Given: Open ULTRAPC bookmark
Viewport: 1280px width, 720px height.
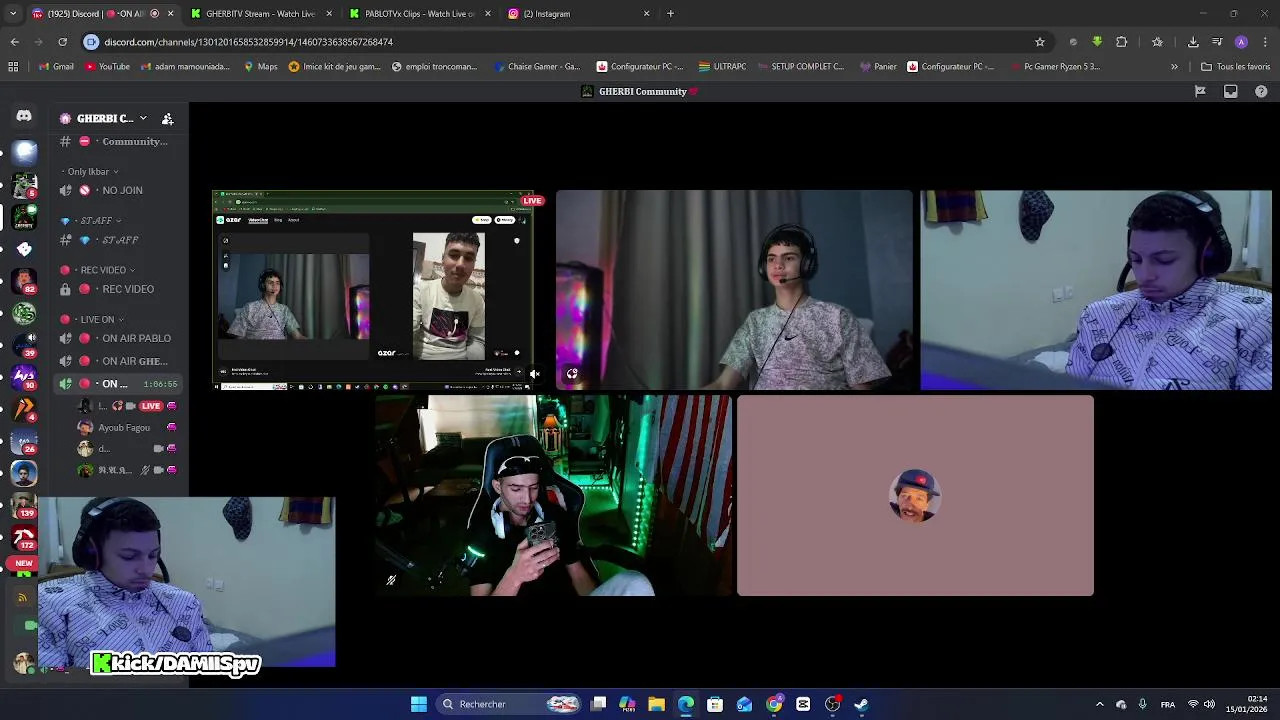Looking at the screenshot, I should (722, 67).
